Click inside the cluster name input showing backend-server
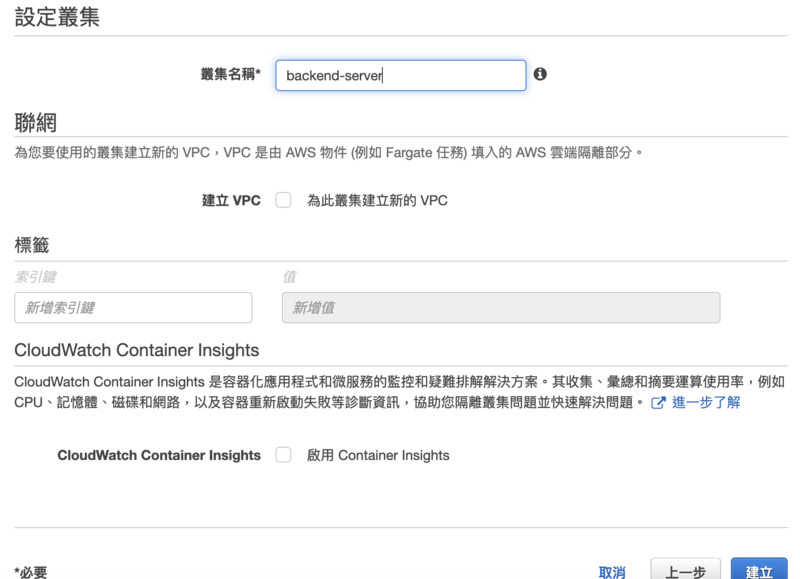Screen dimensions: 800x579 (x=400, y=74)
